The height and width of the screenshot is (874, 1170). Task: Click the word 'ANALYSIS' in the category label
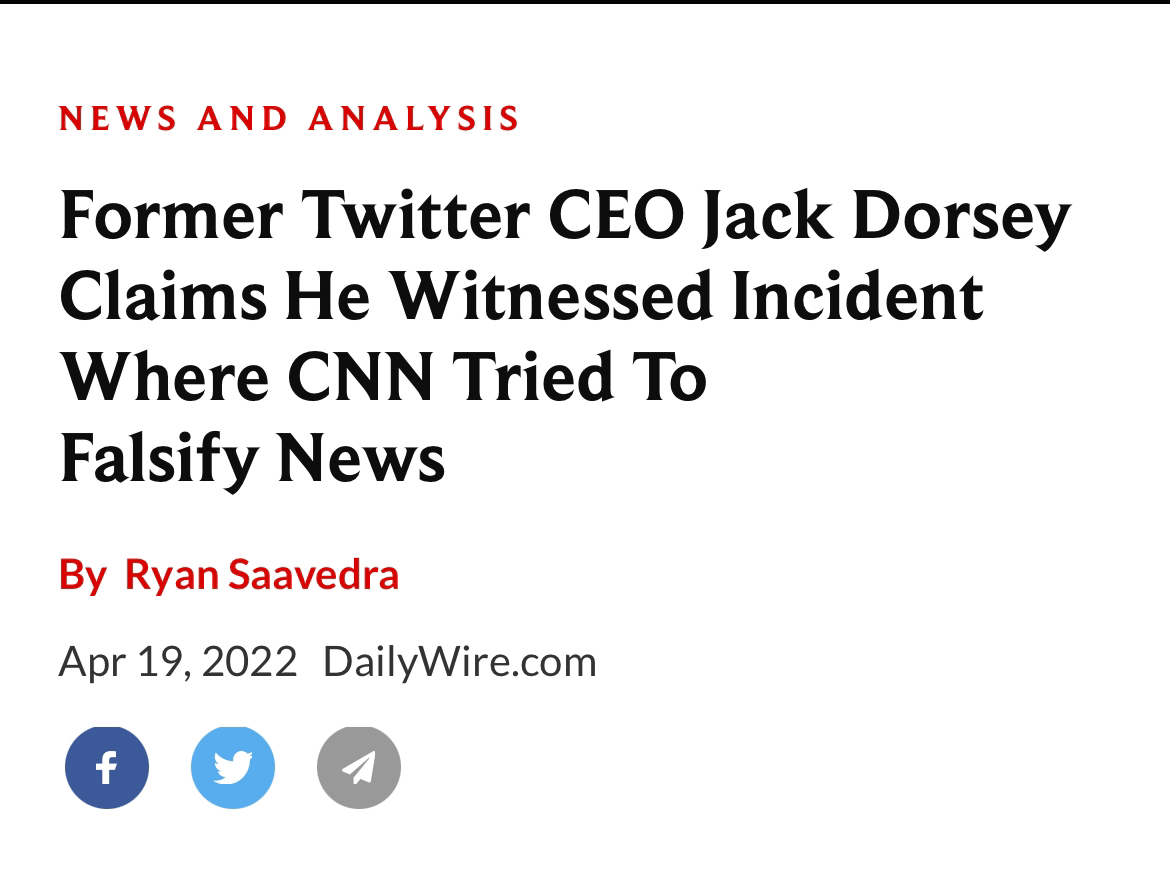(x=413, y=119)
